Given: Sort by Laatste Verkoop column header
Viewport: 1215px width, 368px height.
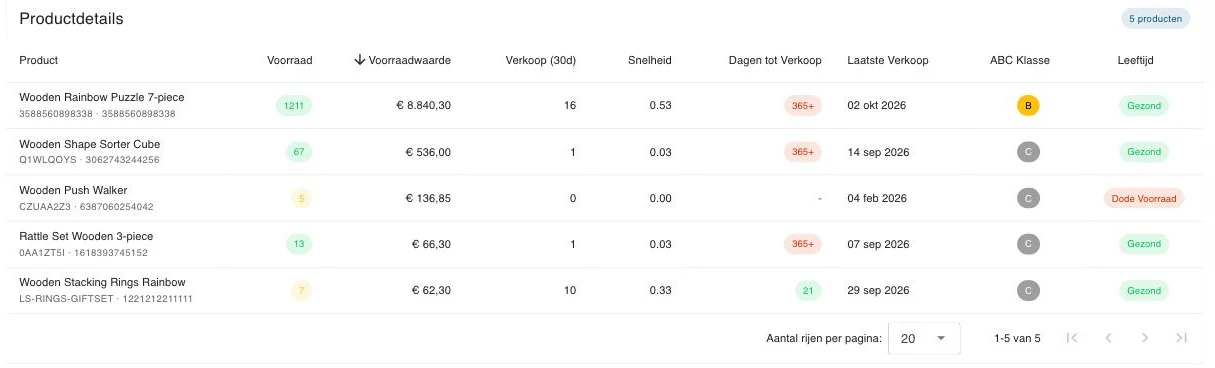Looking at the screenshot, I should (888, 60).
